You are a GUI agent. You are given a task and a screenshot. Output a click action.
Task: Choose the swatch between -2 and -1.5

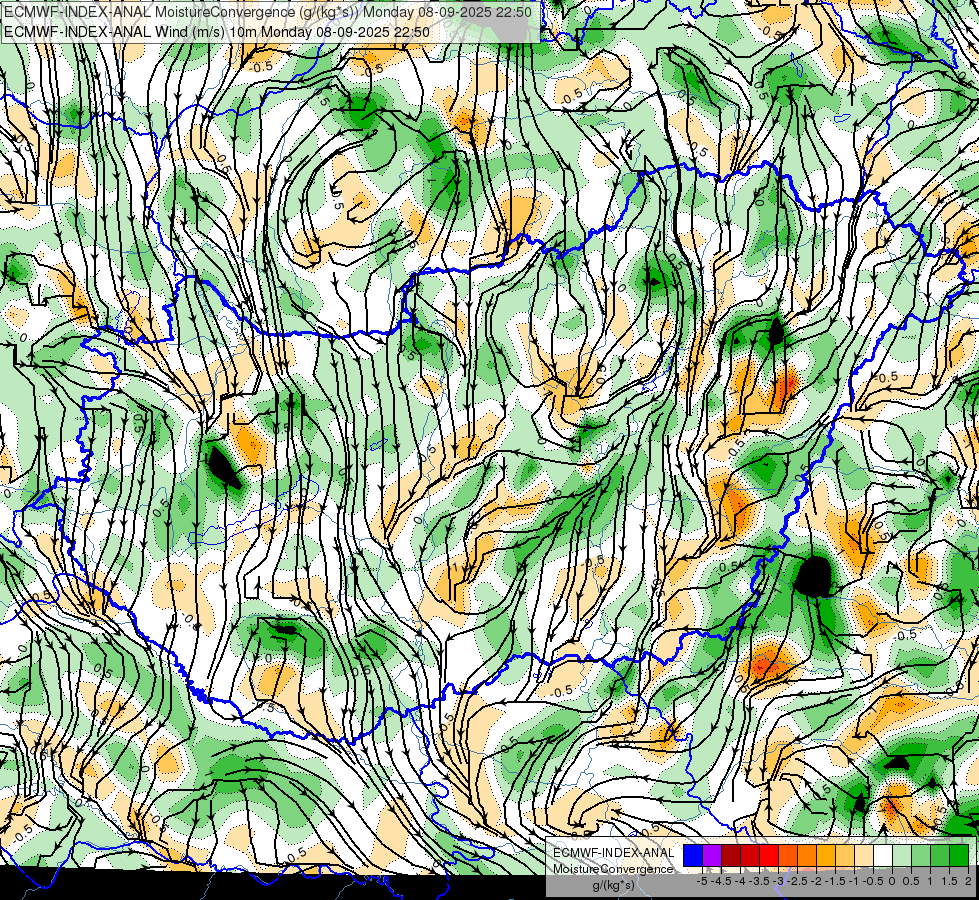tap(826, 856)
